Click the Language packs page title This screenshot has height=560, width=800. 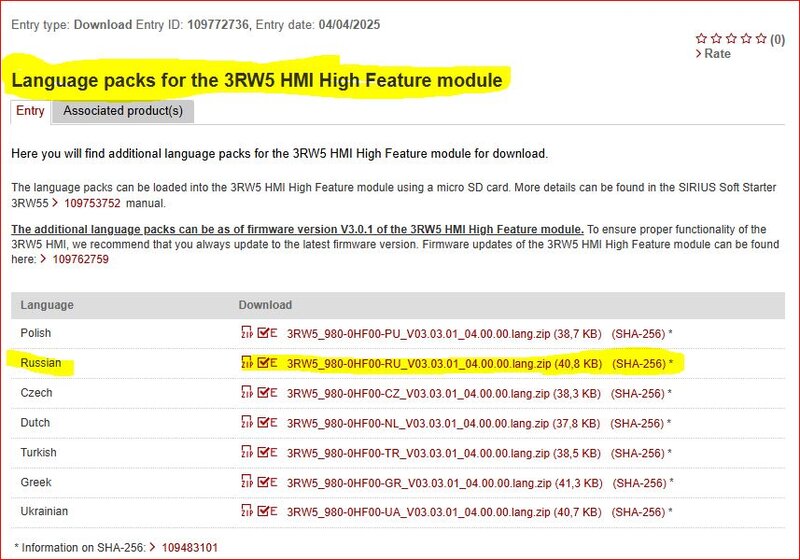pos(257,80)
